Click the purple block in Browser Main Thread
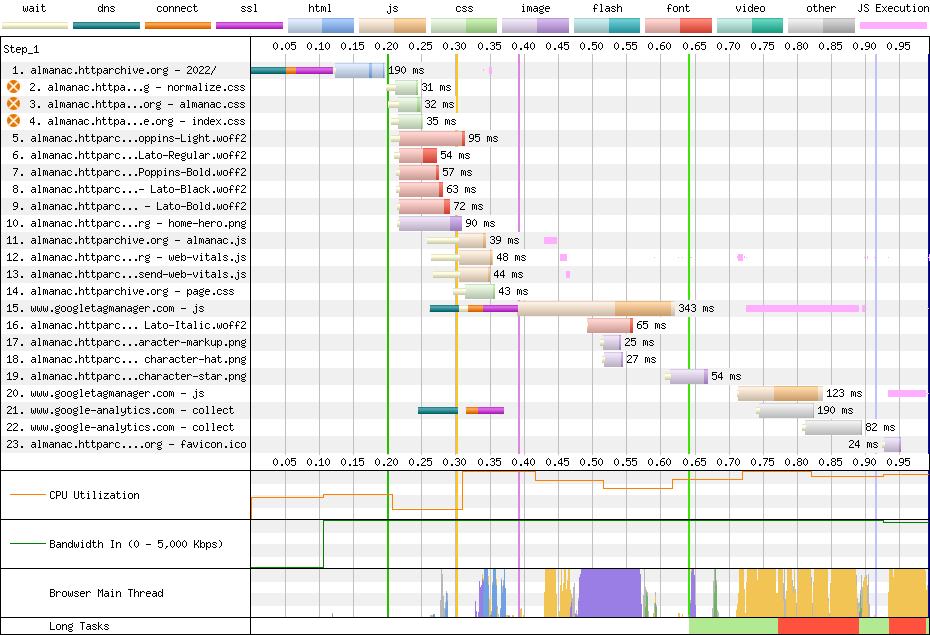The width and height of the screenshot is (930, 635). point(610,593)
